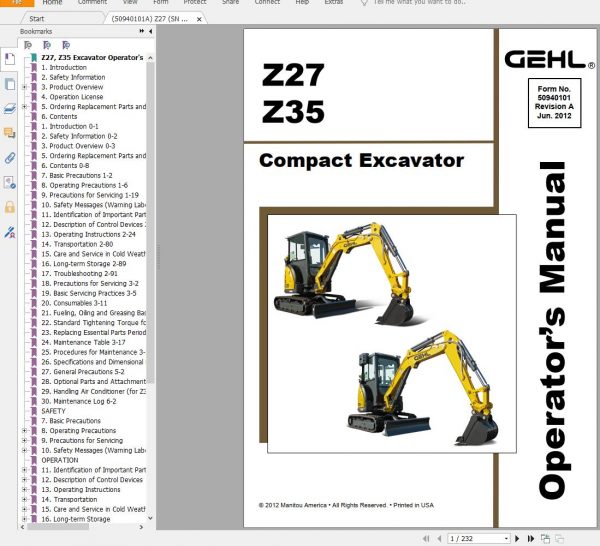The width and height of the screenshot is (600, 546).
Task: Click the bookmarks horizontal scrollbar right arrow
Action: 141,527
